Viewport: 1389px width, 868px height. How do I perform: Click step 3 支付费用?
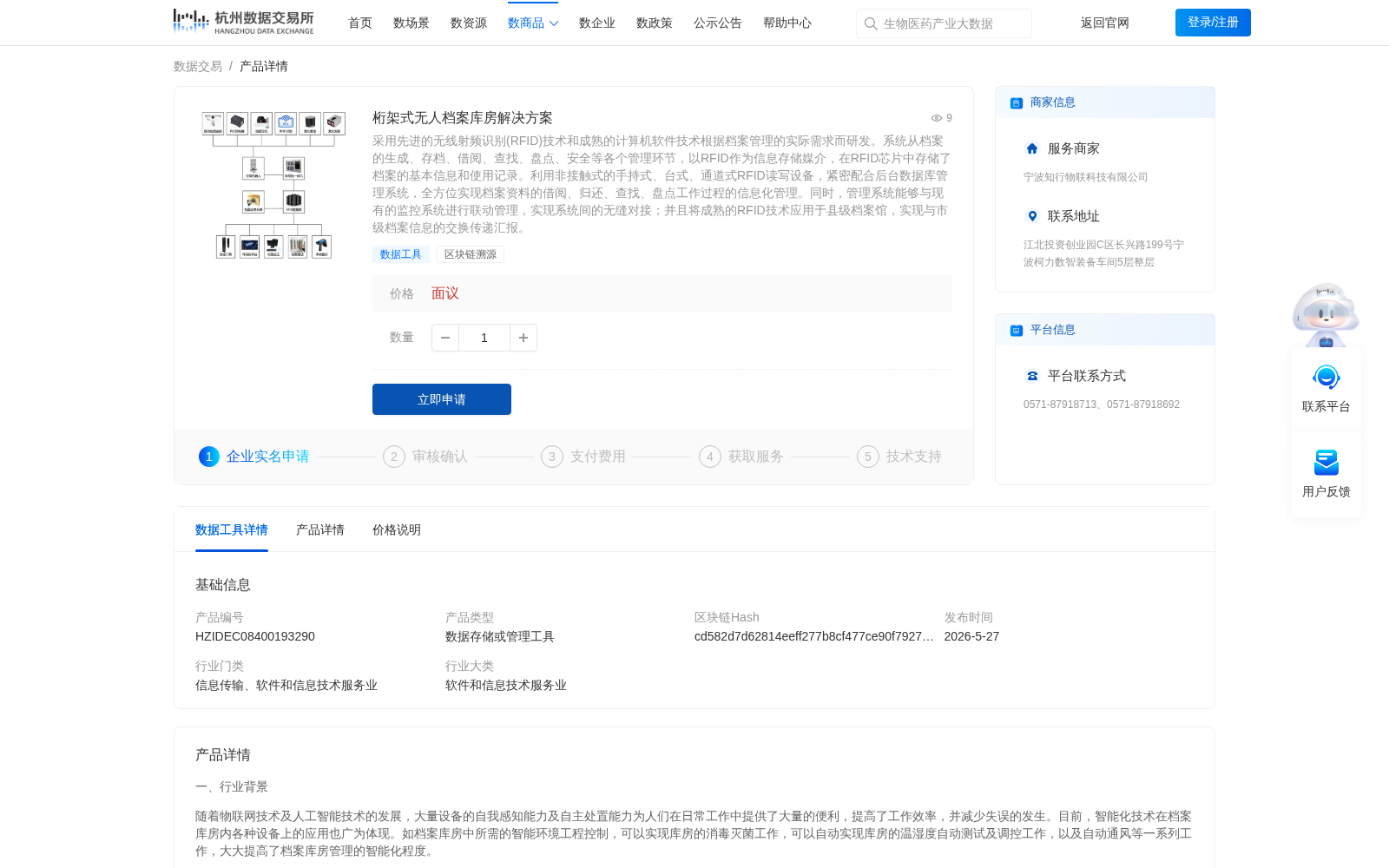point(583,457)
